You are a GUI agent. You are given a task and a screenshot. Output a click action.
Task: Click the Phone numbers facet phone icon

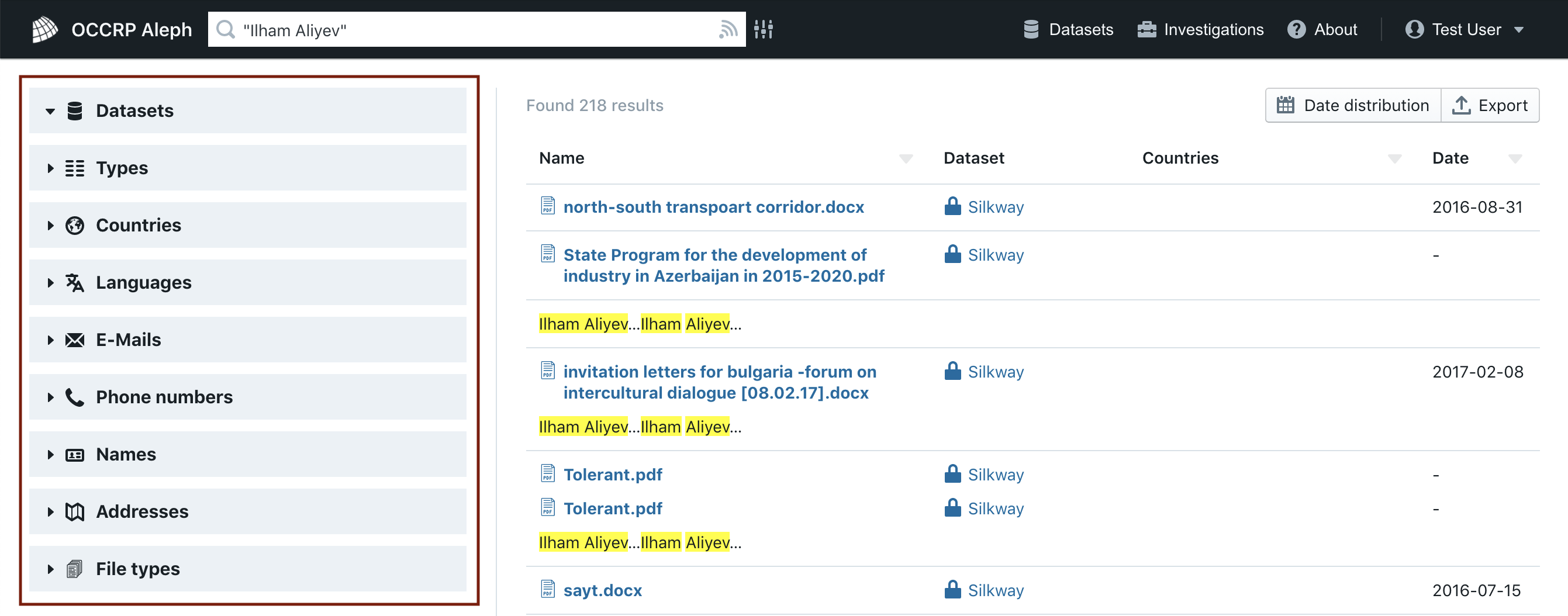click(75, 397)
